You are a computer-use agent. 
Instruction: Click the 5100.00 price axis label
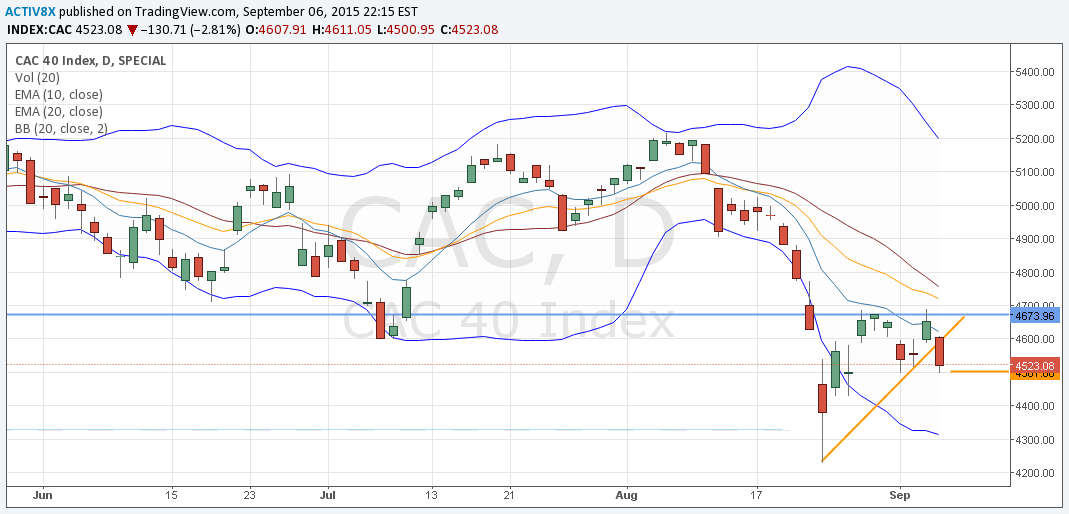(1035, 172)
